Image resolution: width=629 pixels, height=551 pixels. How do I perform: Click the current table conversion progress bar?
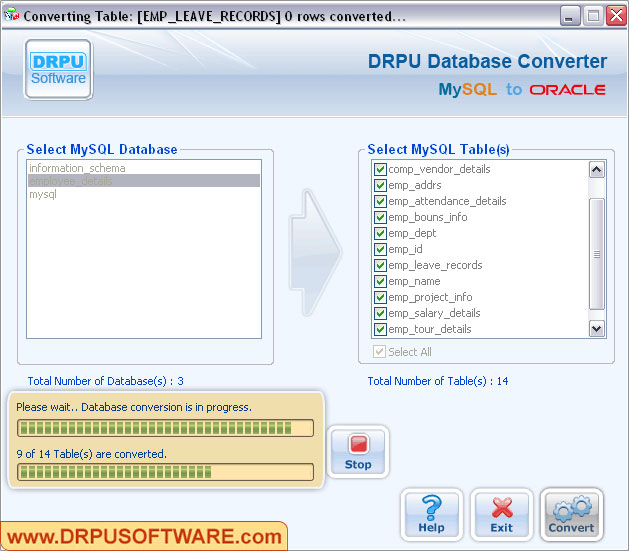(165, 428)
